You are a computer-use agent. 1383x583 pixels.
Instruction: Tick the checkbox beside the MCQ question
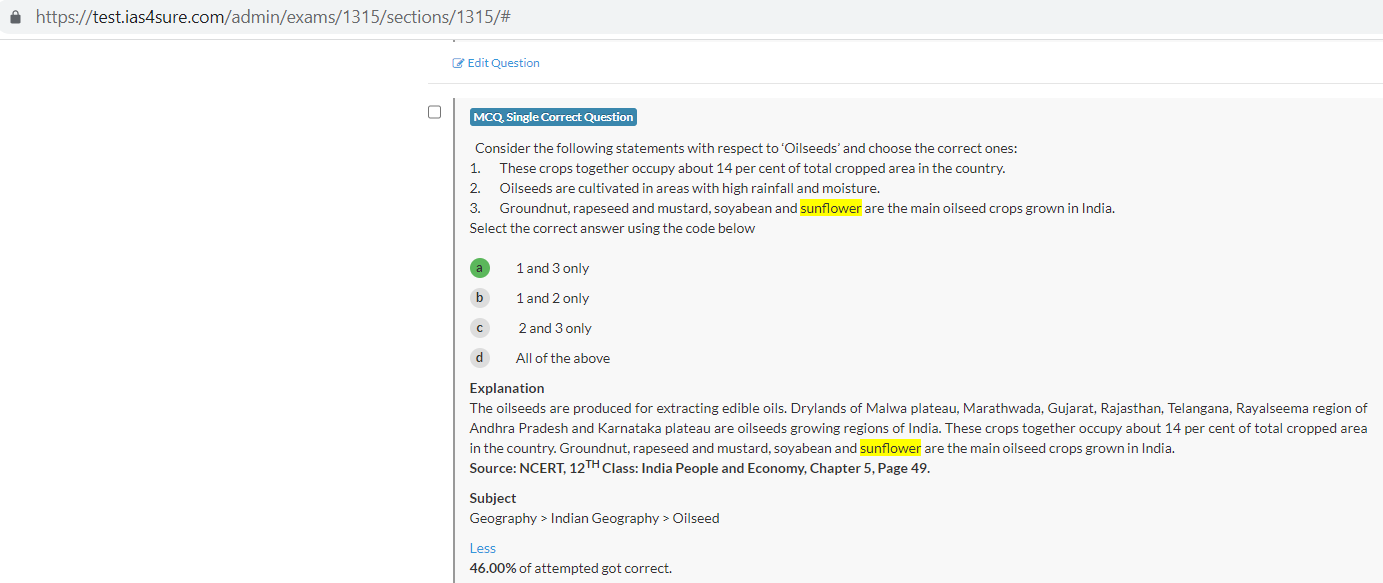click(x=434, y=112)
